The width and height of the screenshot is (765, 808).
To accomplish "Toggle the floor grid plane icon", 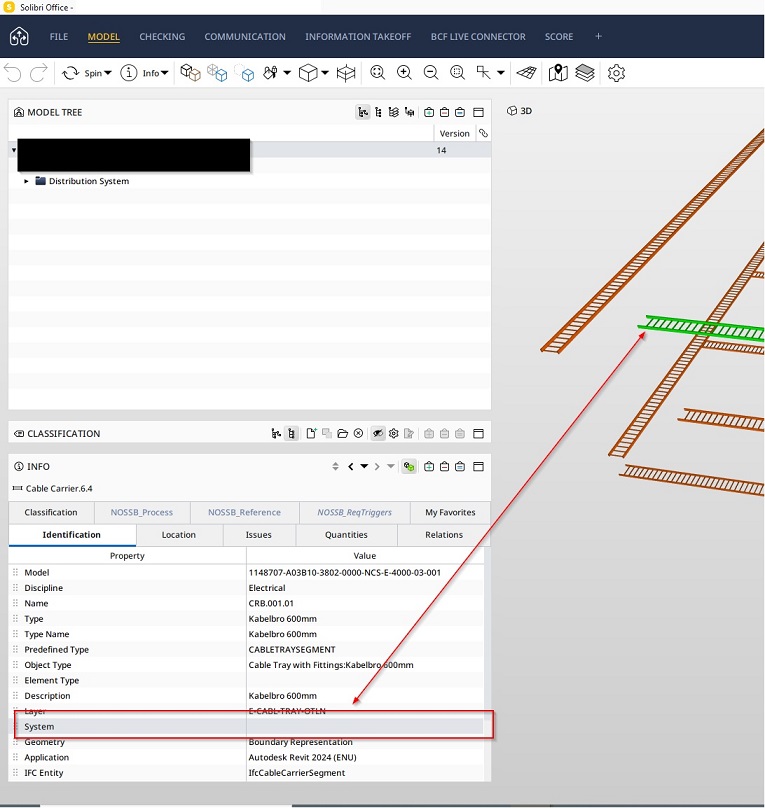I will pyautogui.click(x=526, y=73).
